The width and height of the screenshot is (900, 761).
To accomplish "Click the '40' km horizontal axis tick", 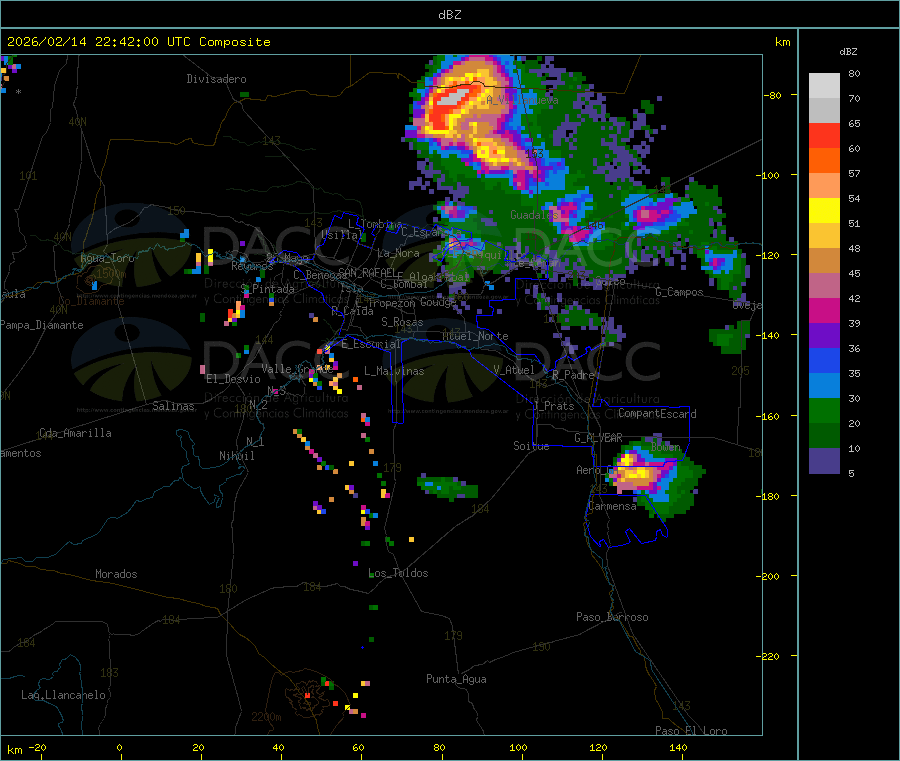I will pos(278,747).
